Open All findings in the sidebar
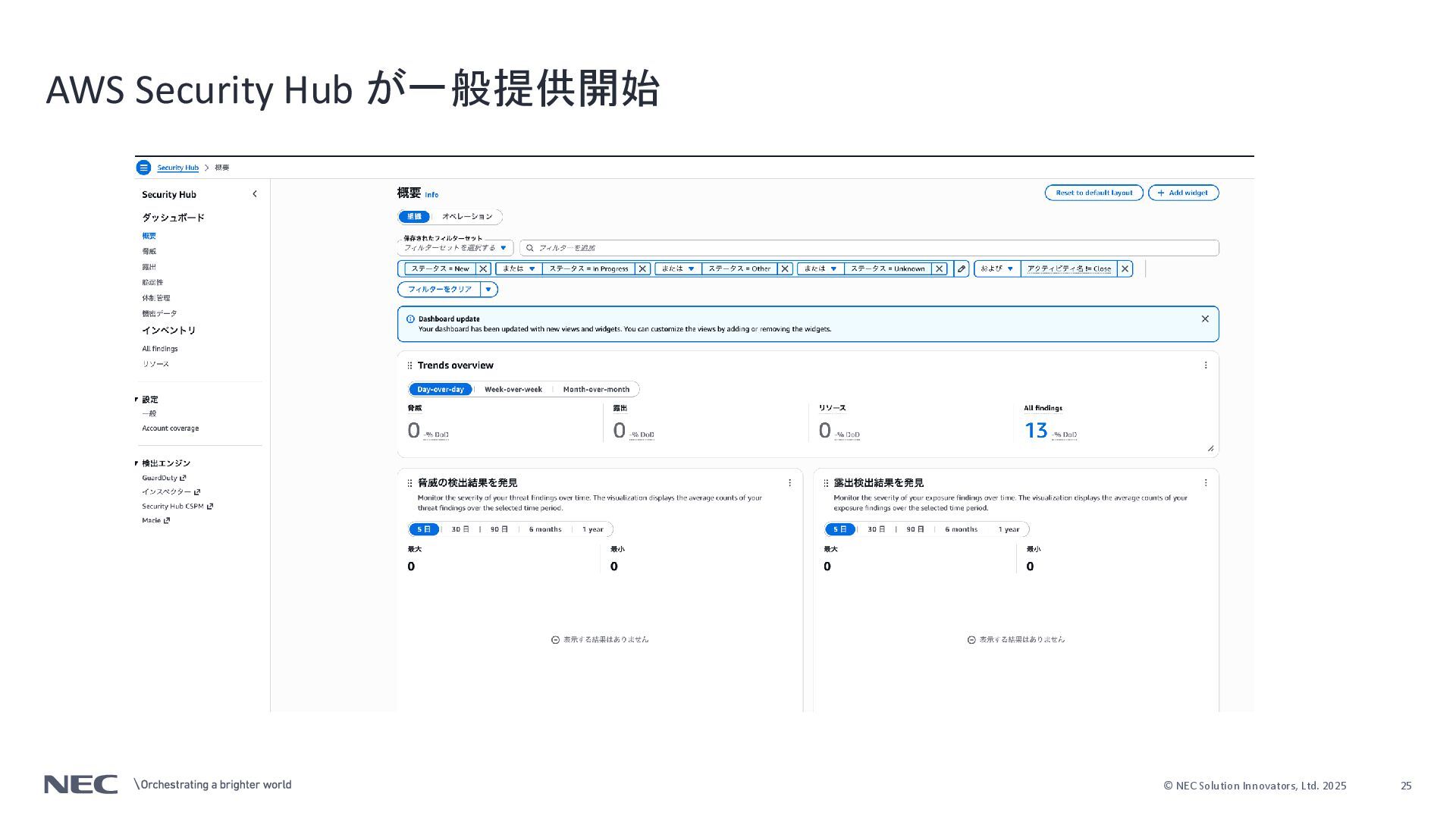Image resolution: width=1456 pixels, height=819 pixels. click(x=160, y=349)
